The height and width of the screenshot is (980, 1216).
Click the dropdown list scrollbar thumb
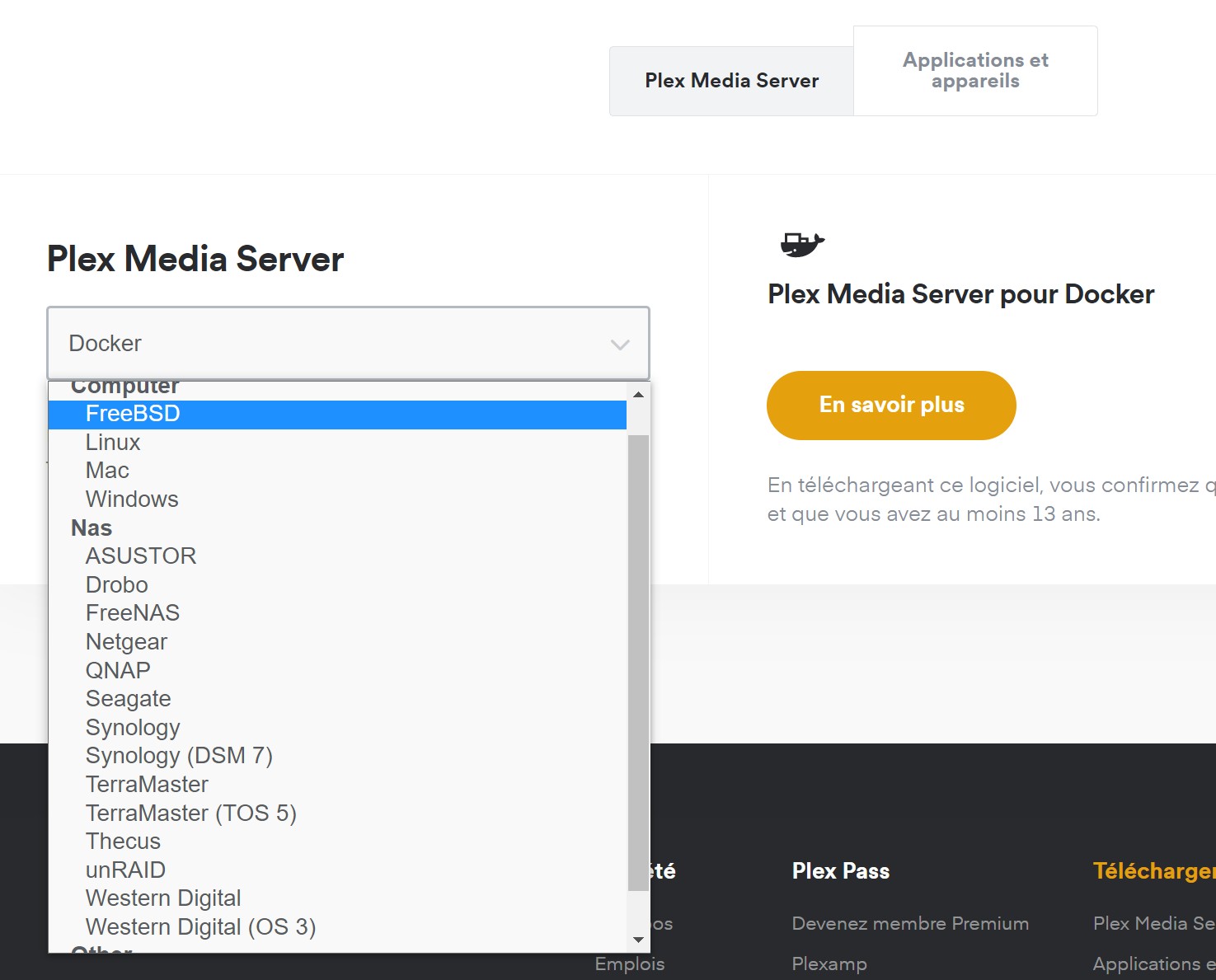click(x=638, y=663)
